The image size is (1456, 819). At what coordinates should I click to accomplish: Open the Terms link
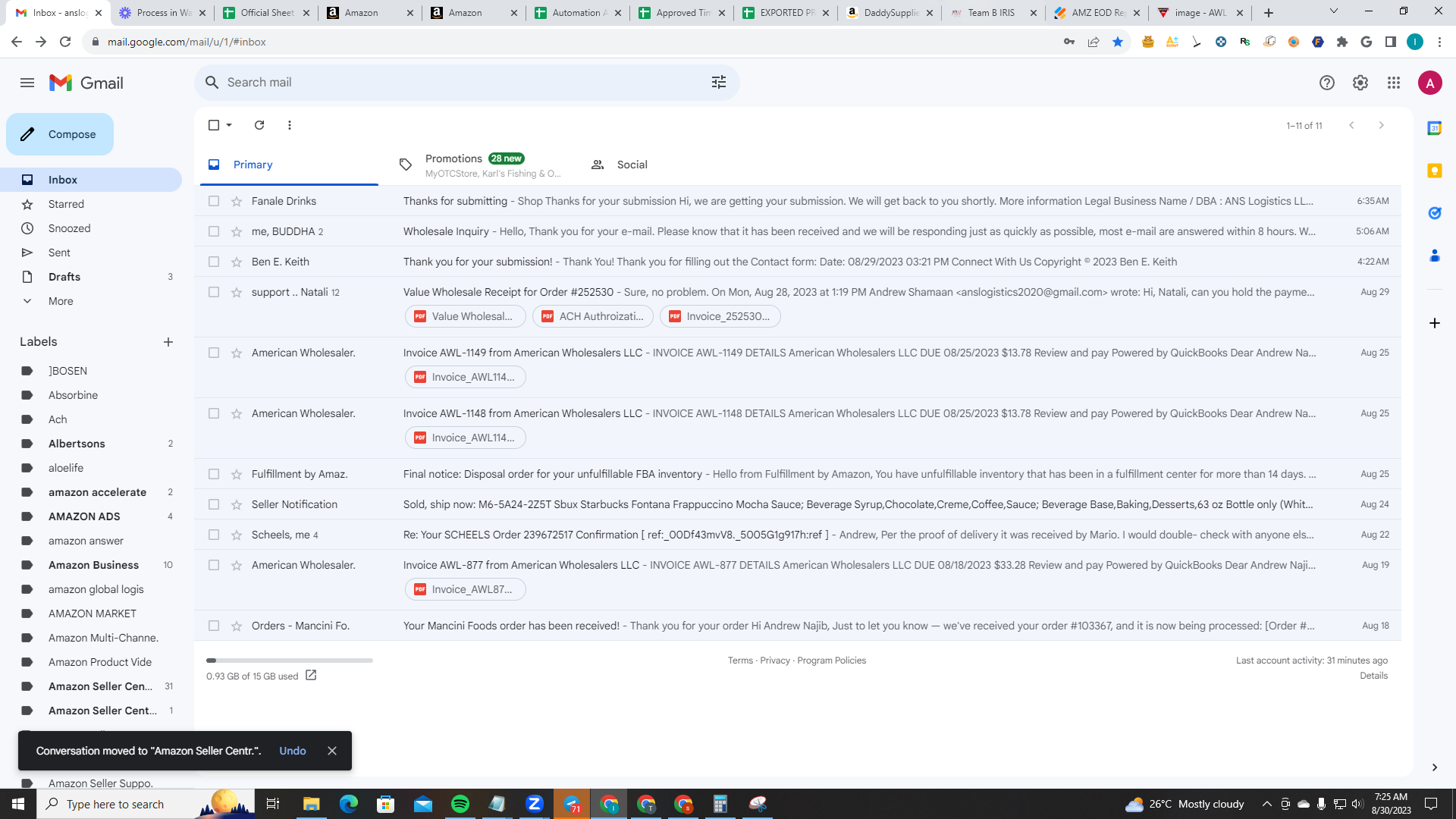[x=740, y=661]
